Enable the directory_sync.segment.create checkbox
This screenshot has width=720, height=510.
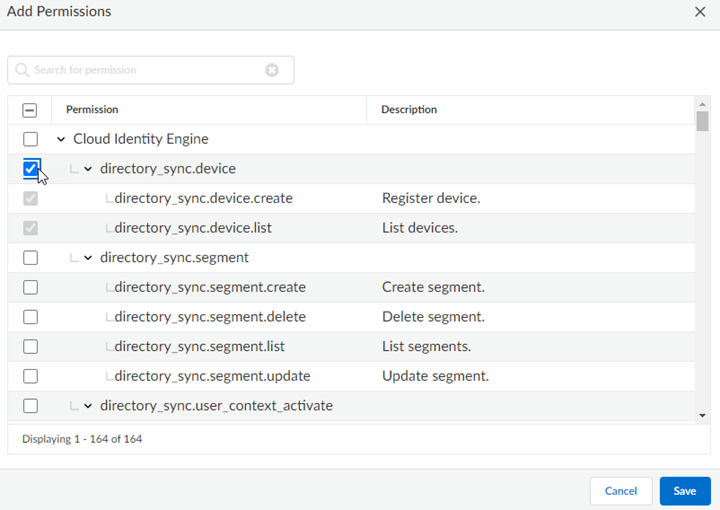pos(30,287)
